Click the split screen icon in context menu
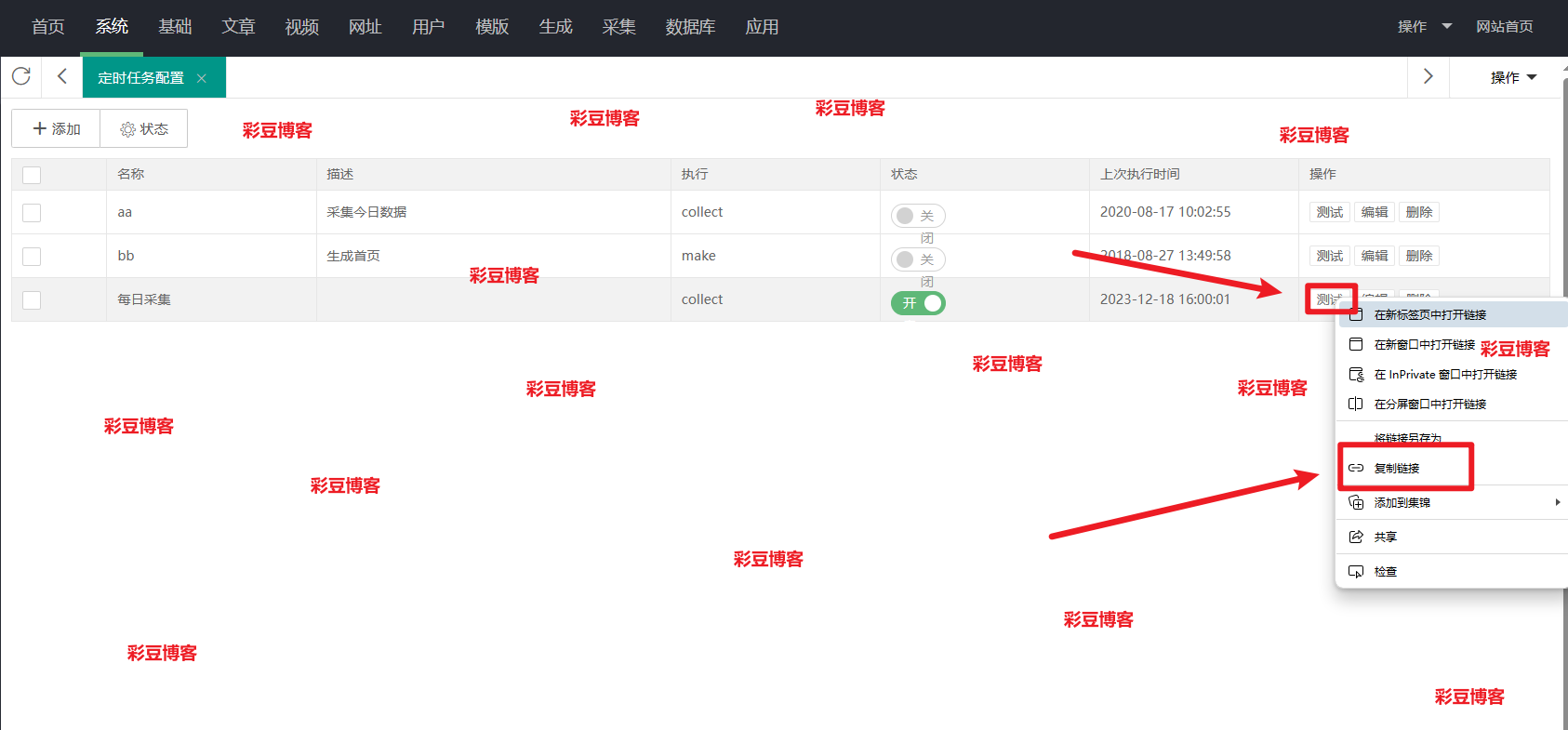 pos(1356,404)
